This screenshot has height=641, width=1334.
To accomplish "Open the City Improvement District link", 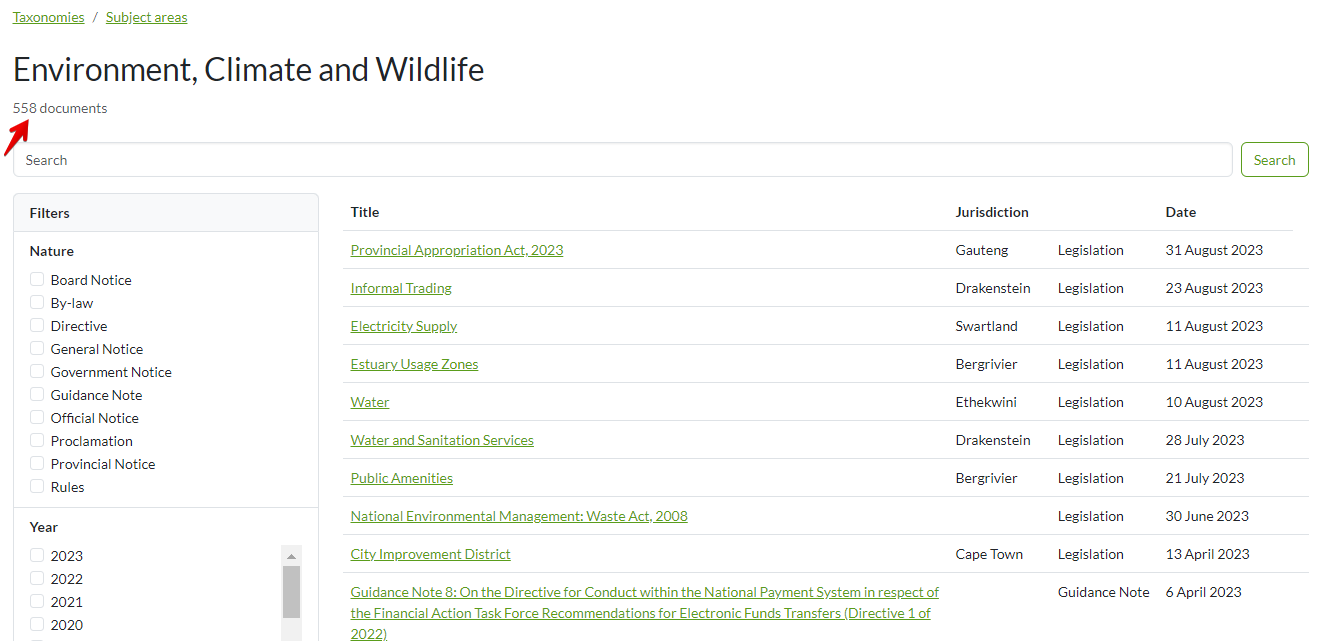I will (430, 554).
